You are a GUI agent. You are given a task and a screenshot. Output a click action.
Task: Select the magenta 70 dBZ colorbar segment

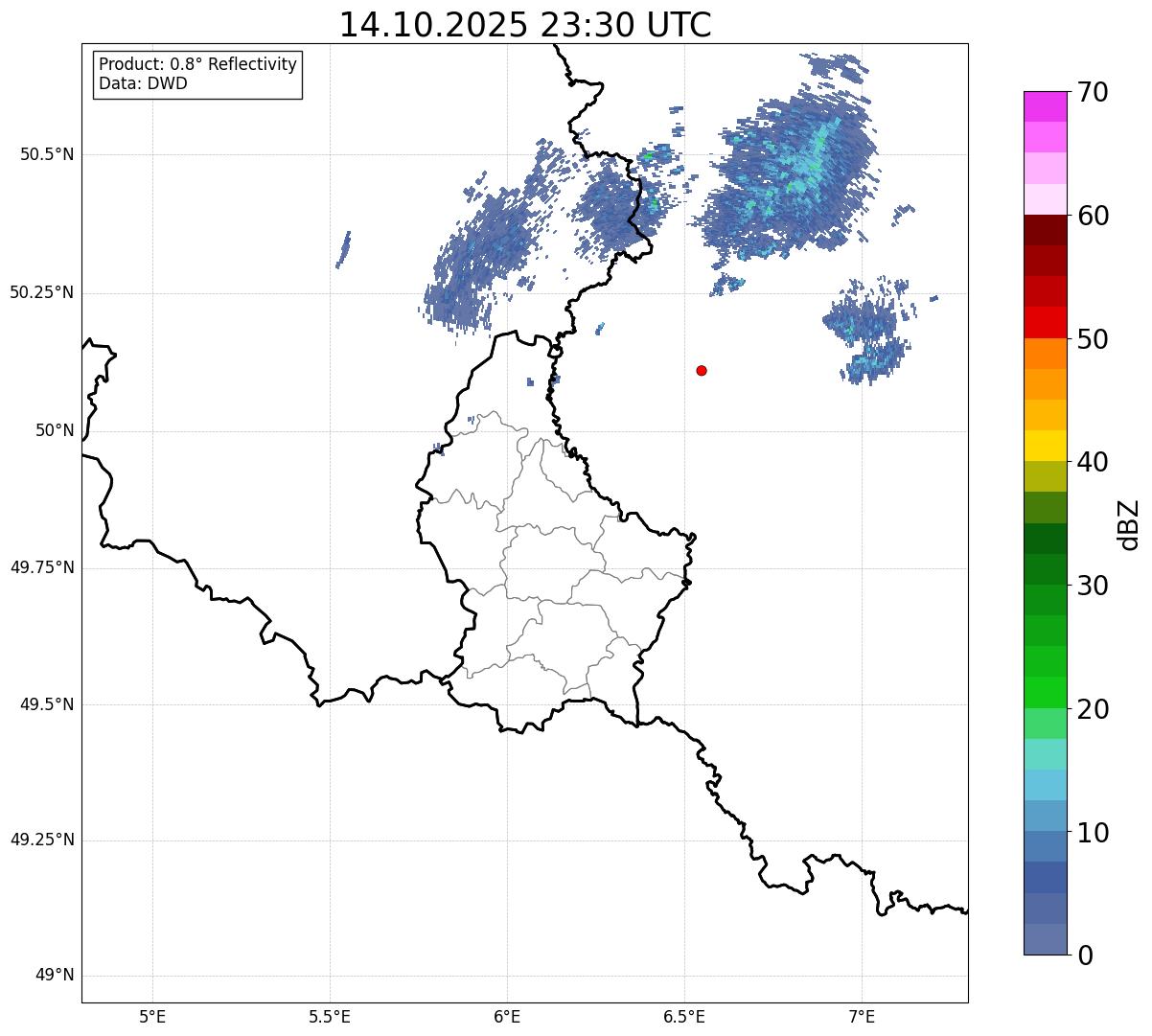click(x=1045, y=106)
